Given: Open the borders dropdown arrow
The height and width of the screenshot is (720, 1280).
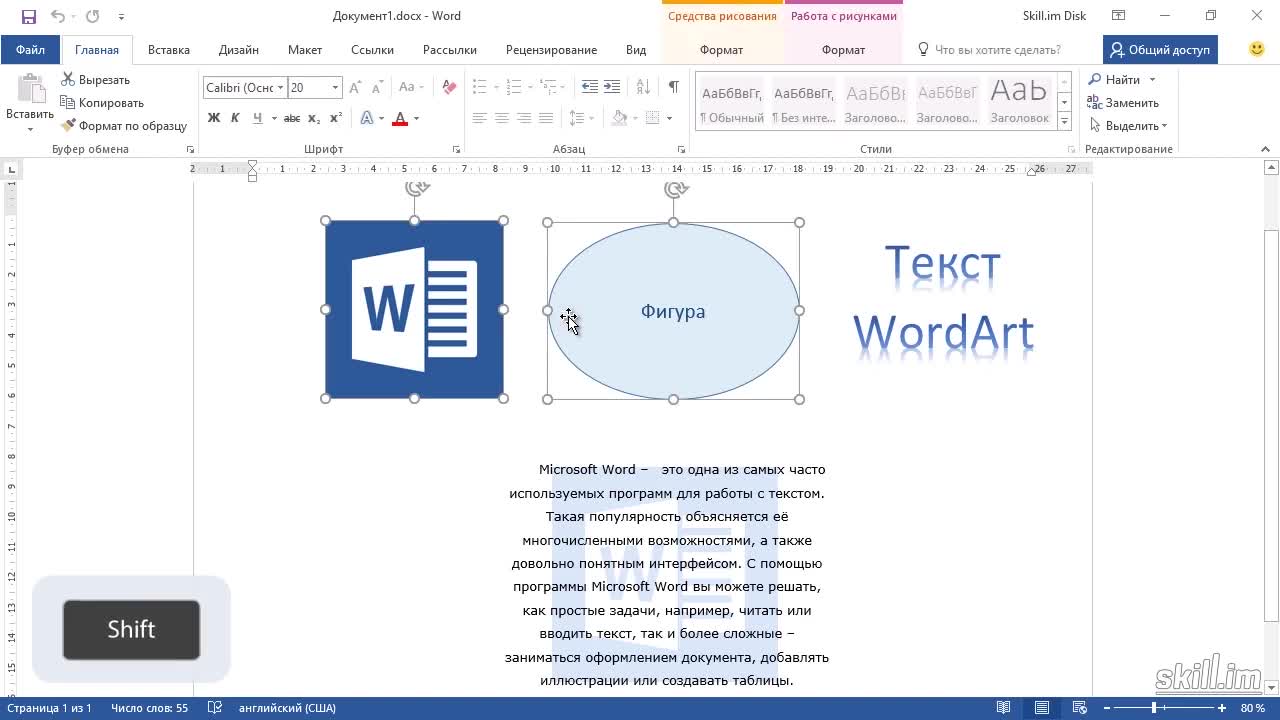Looking at the screenshot, I should pyautogui.click(x=669, y=118).
